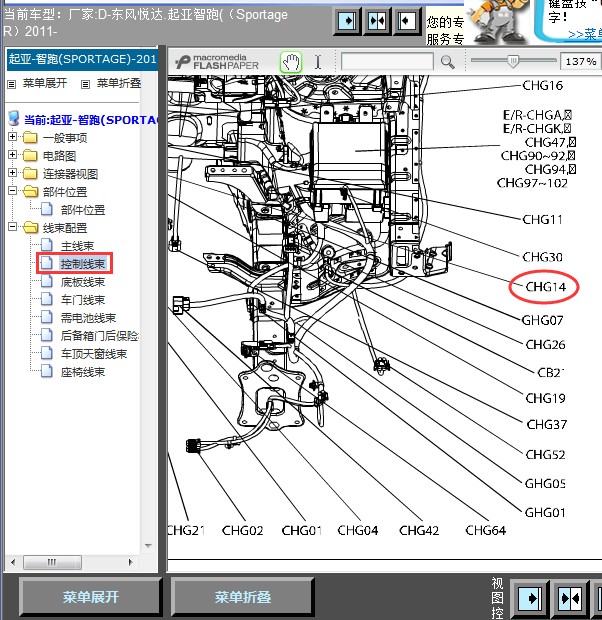
Task: Click the top left-arrow view button
Action: [407, 21]
